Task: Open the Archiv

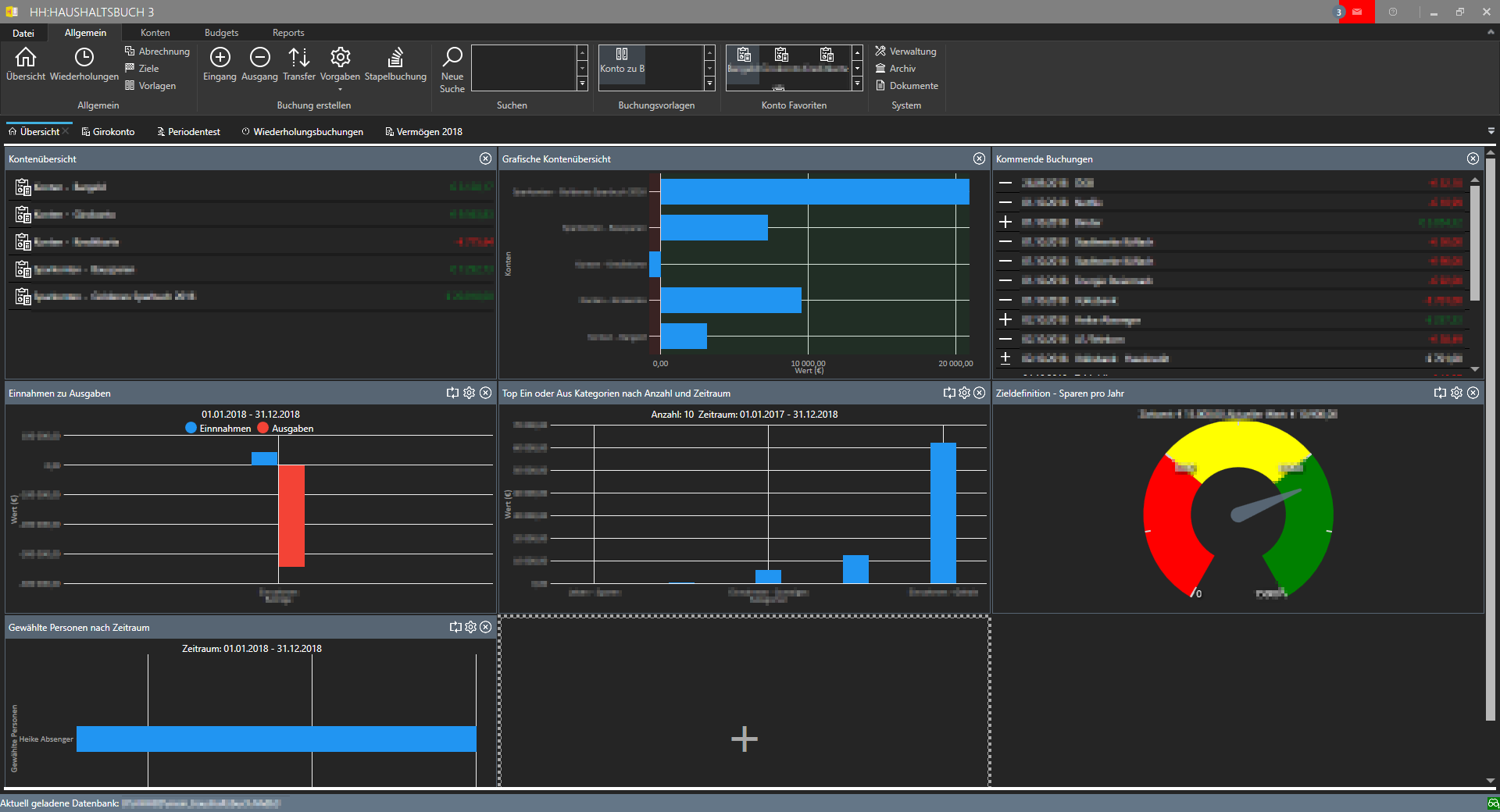Action: (x=895, y=69)
